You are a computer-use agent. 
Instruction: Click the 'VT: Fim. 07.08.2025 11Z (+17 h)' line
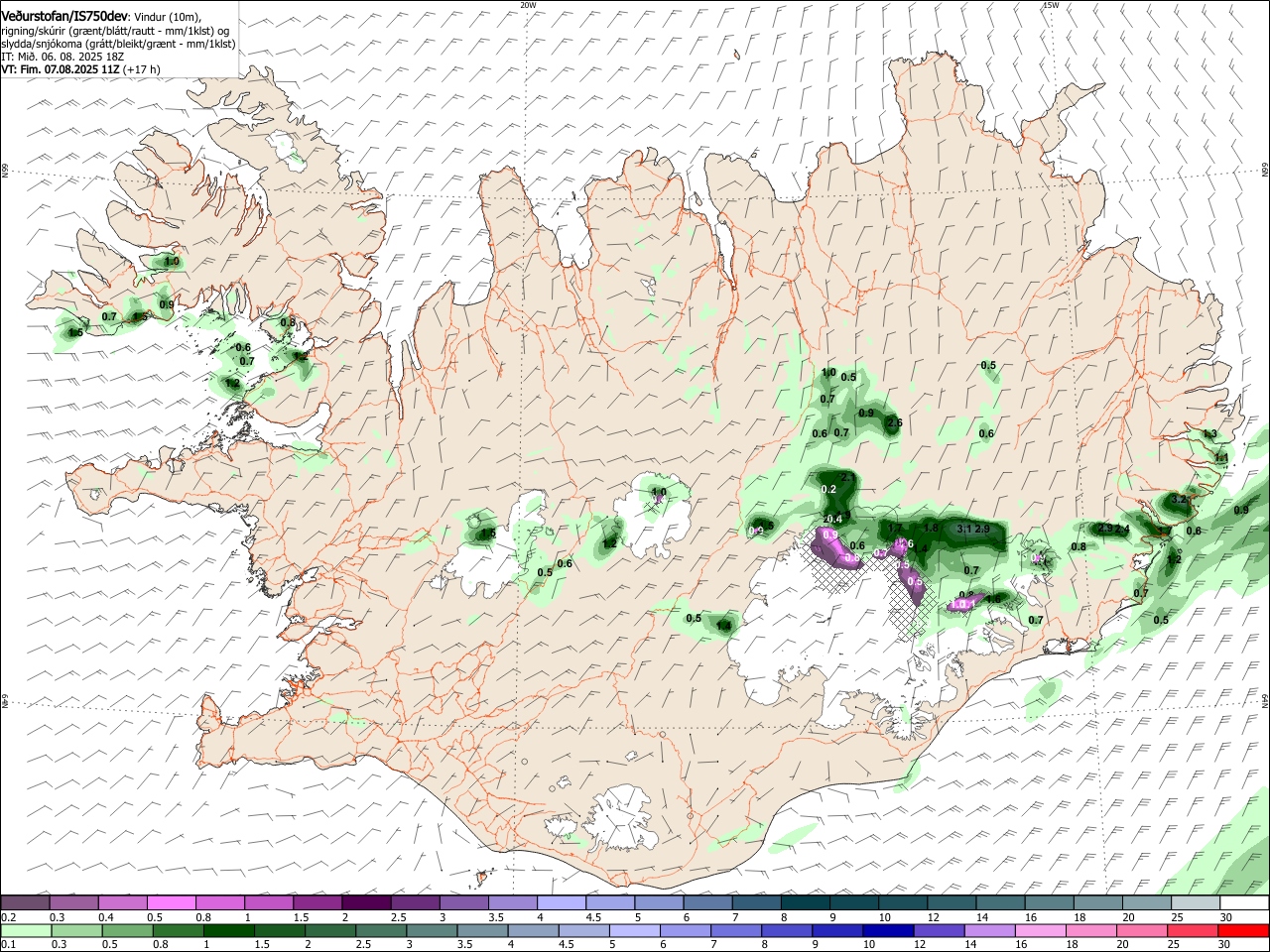point(80,69)
